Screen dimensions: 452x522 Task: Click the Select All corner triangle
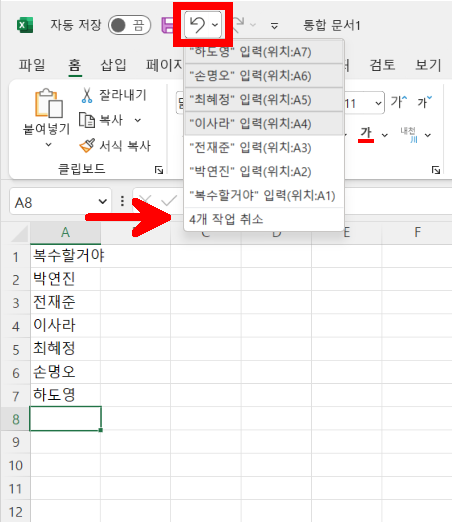(x=19, y=233)
